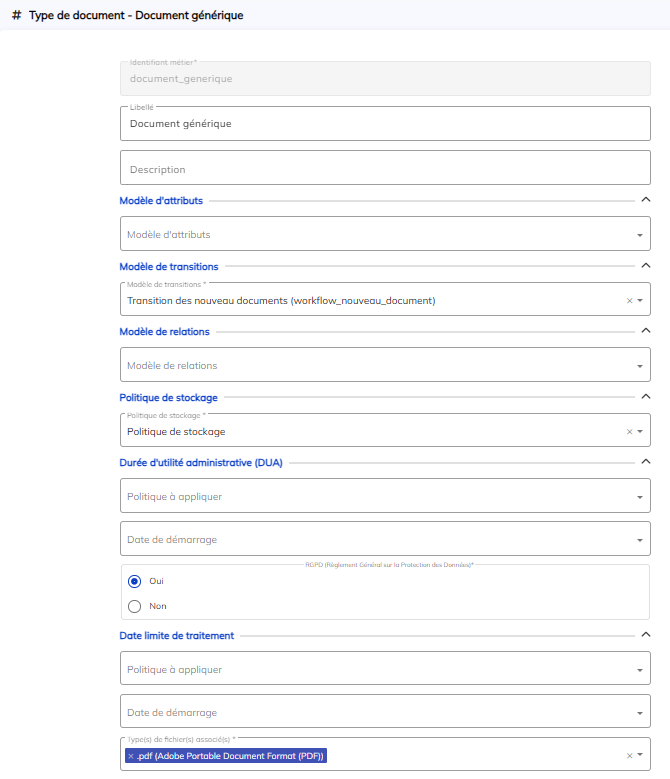
Task: Collapse the Durée d'utilité administrative section
Action: pos(645,462)
